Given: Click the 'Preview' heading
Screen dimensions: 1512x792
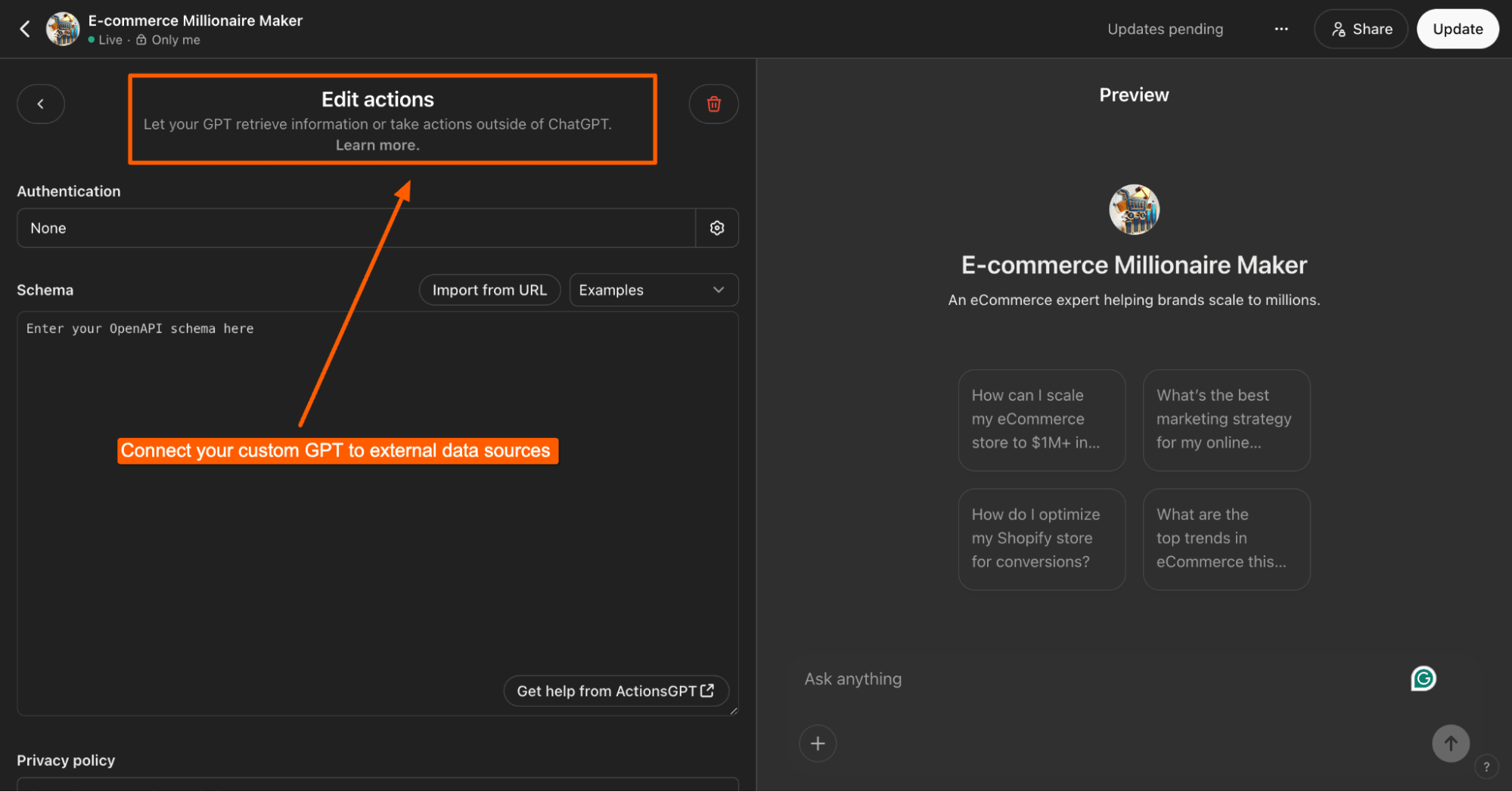Looking at the screenshot, I should point(1134,95).
